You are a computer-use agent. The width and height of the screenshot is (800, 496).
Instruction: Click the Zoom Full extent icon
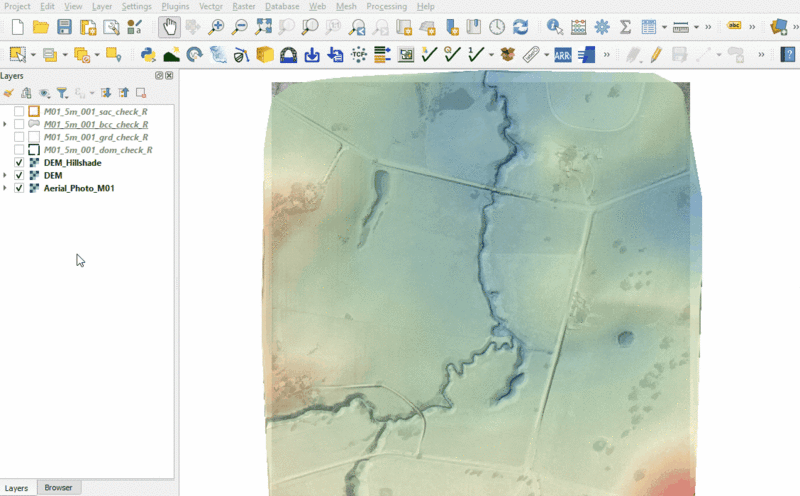[263, 27]
